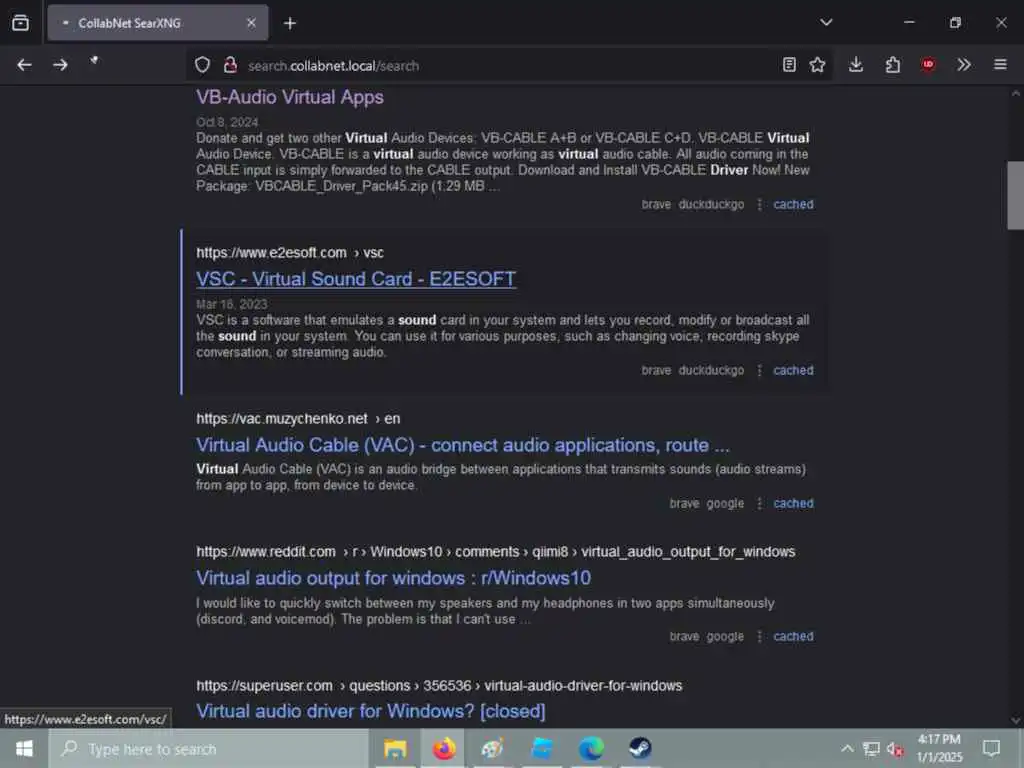Open Virtual Audio Cable (VAC) result

[463, 445]
